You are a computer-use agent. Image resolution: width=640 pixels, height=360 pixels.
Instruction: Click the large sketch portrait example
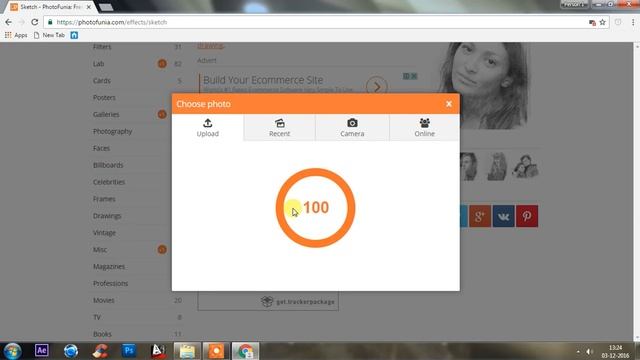coord(484,86)
